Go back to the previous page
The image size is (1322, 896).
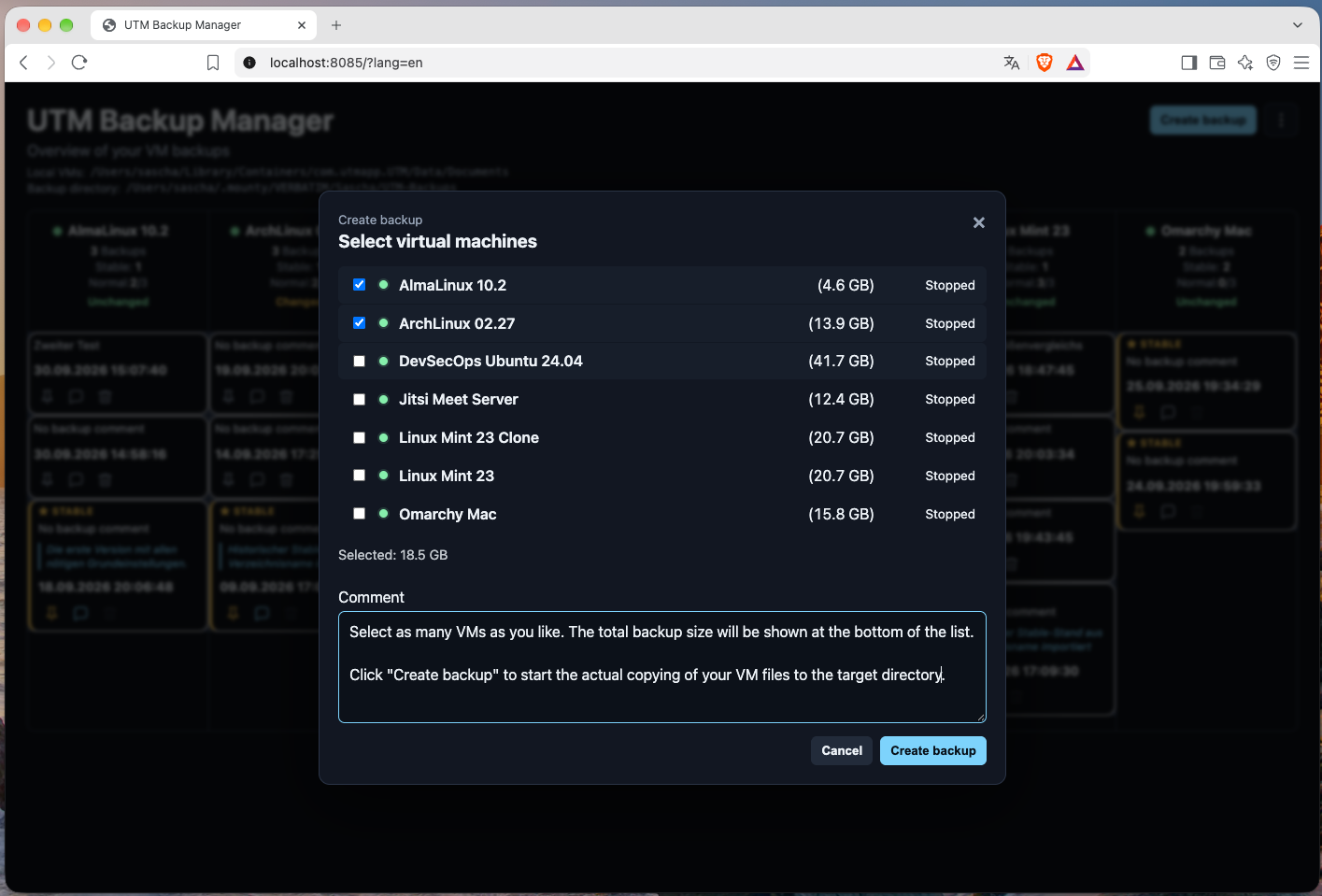click(x=24, y=63)
